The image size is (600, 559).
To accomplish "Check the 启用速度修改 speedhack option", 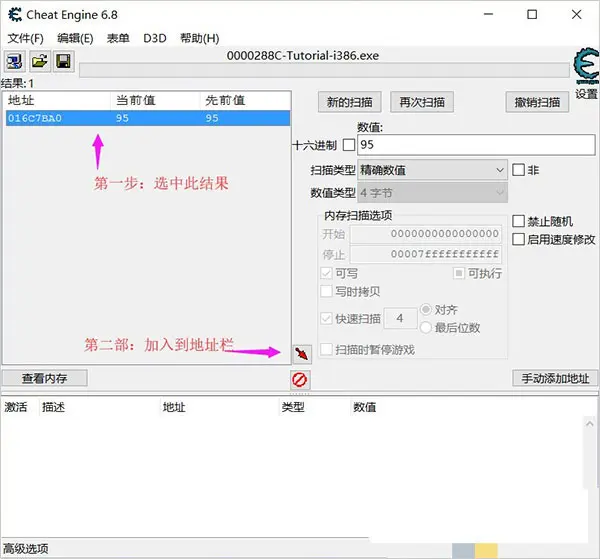I will (x=518, y=239).
